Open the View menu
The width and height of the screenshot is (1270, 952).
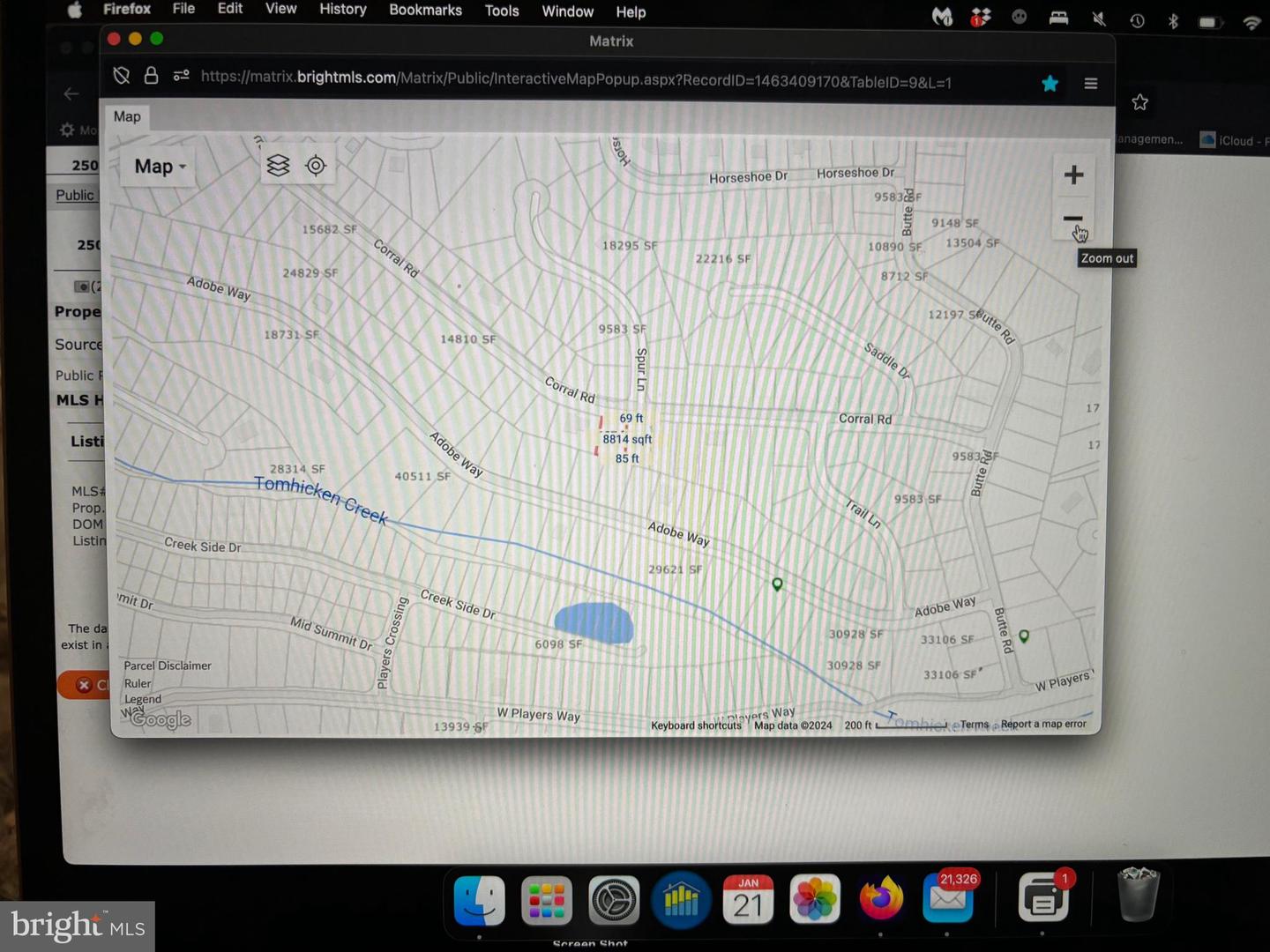280,9
